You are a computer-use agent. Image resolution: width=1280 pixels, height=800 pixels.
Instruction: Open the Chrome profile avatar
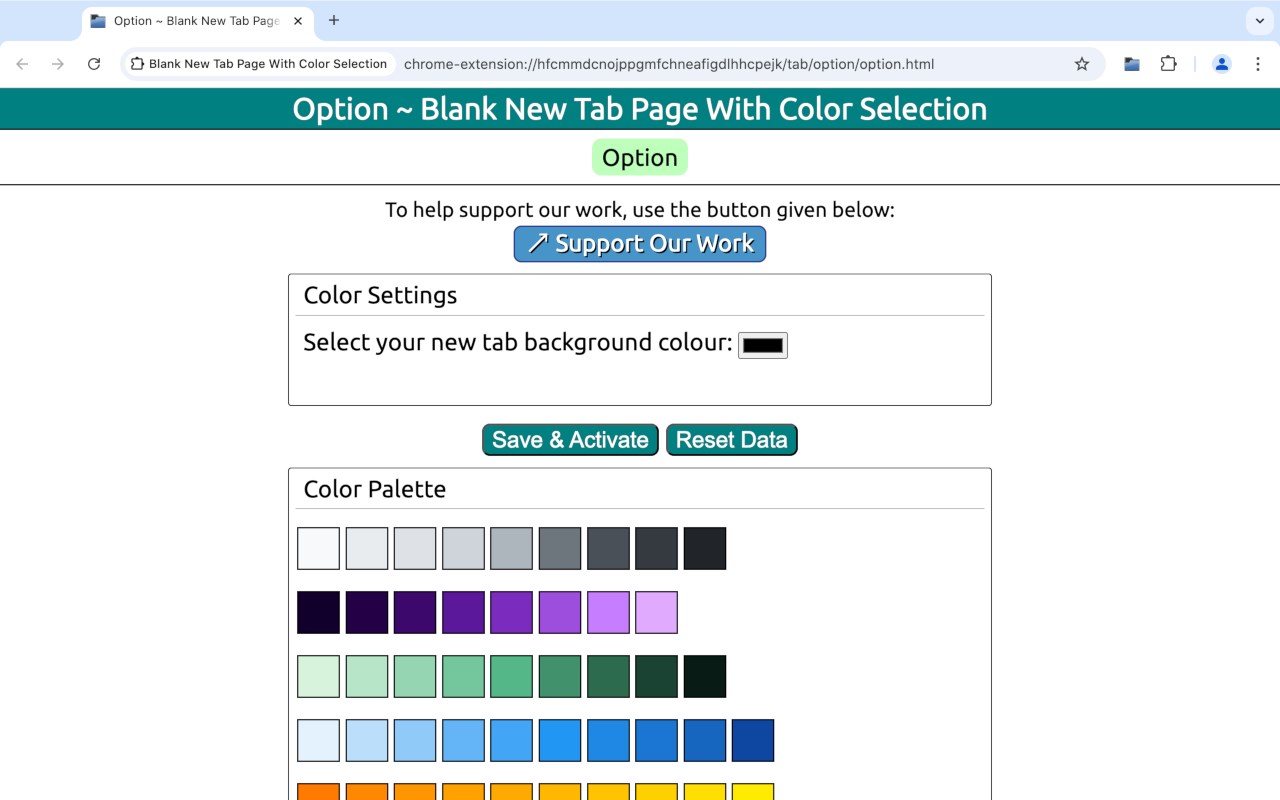pyautogui.click(x=1221, y=64)
